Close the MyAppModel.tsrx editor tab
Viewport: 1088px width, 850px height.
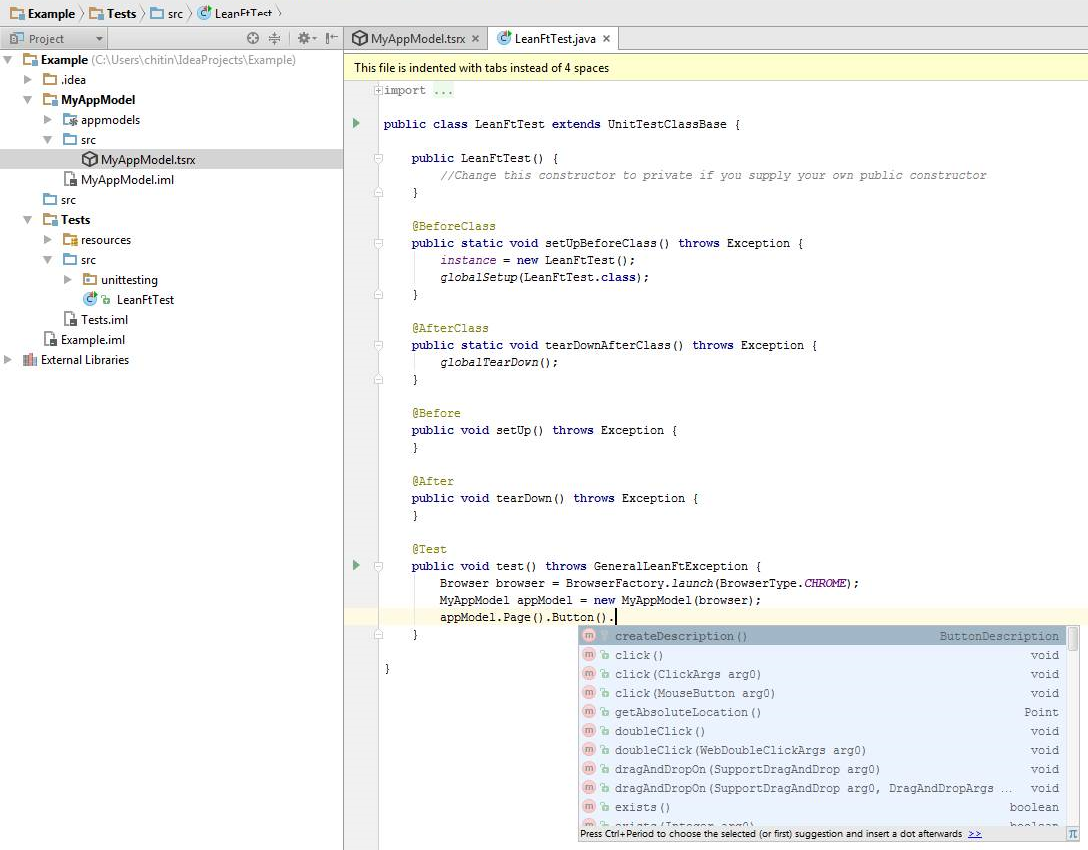[x=476, y=39]
